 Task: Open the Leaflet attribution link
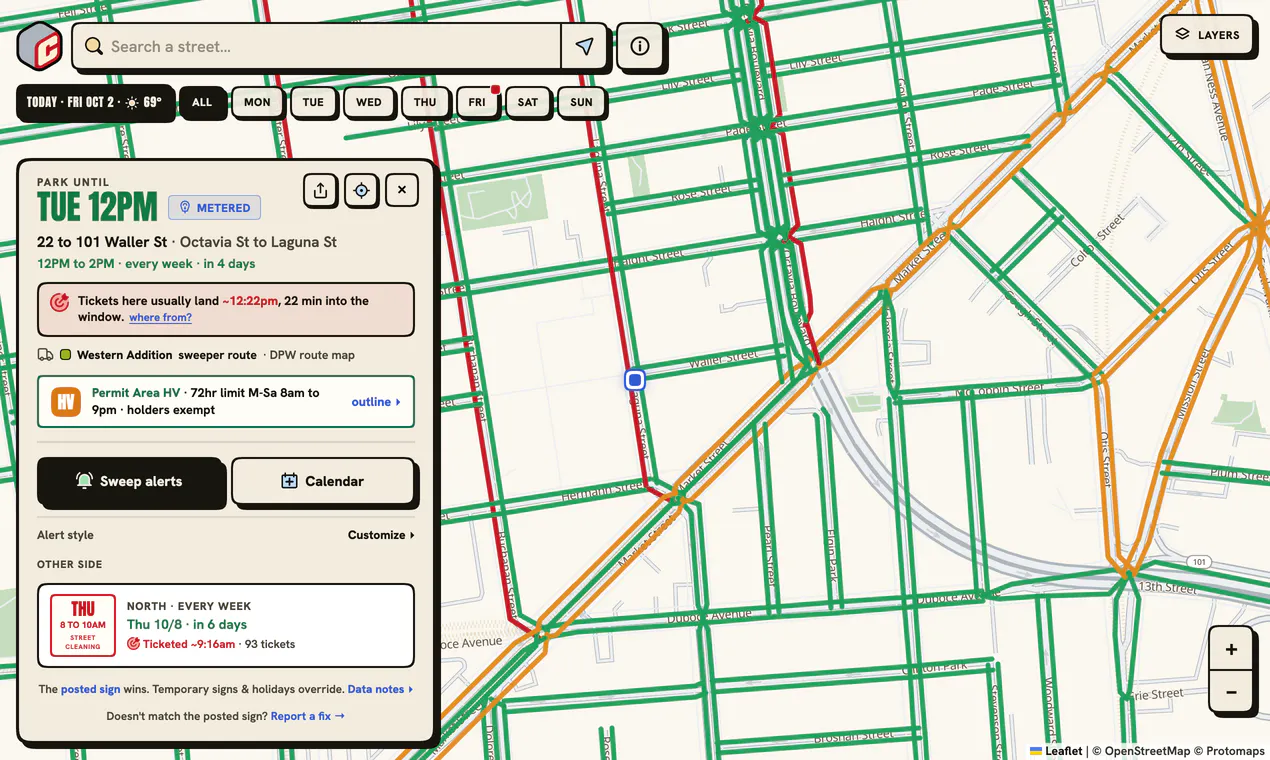[x=1056, y=751]
